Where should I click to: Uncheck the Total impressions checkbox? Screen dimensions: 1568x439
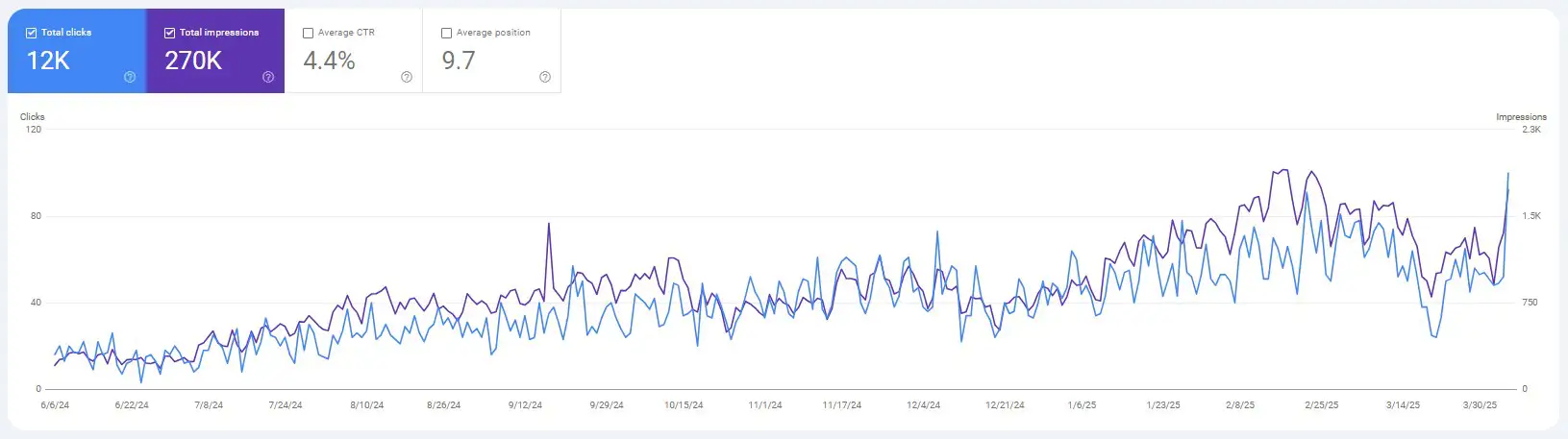(169, 33)
